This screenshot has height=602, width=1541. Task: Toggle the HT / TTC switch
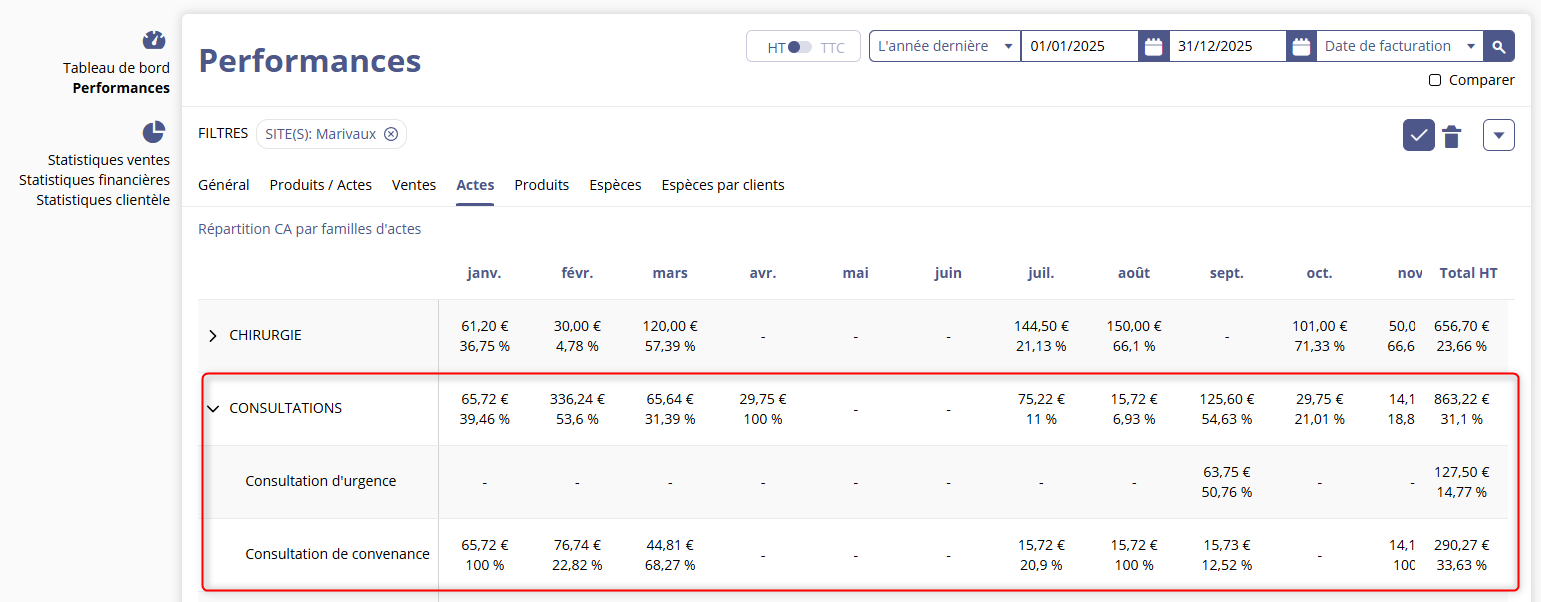coord(799,47)
